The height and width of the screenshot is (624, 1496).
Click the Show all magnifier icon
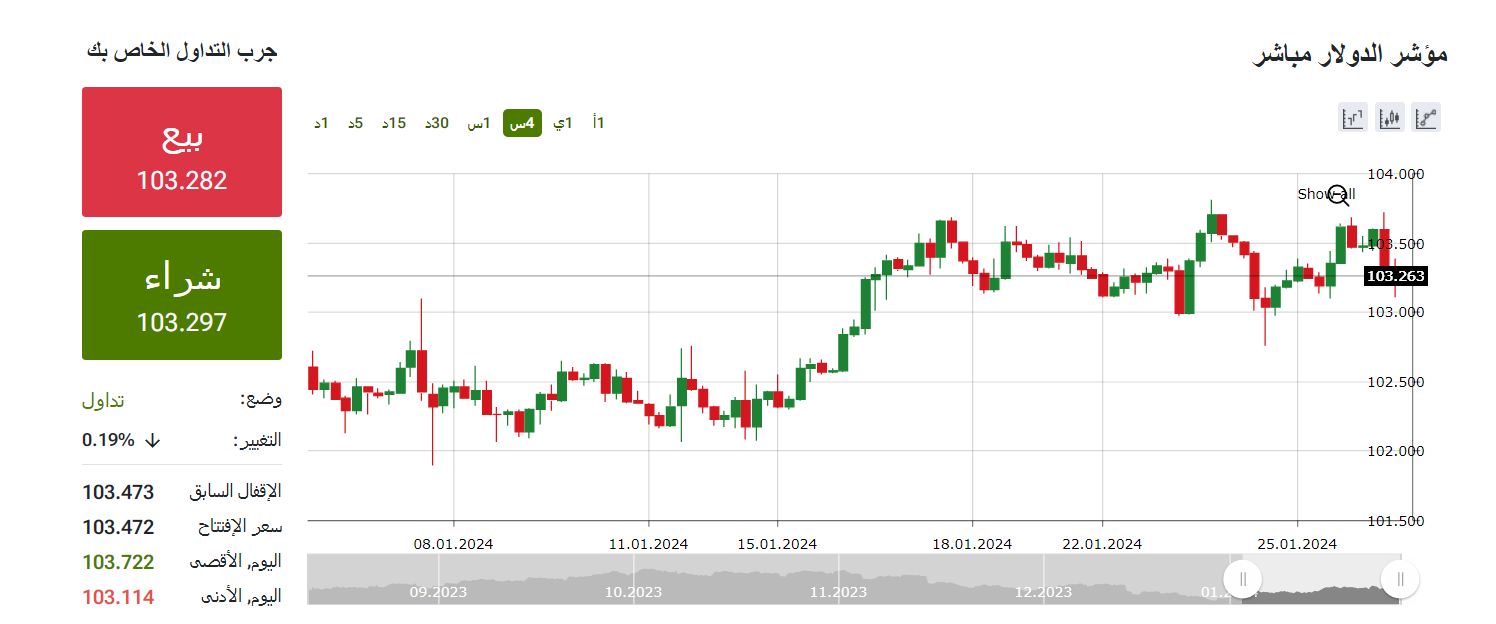click(1338, 195)
